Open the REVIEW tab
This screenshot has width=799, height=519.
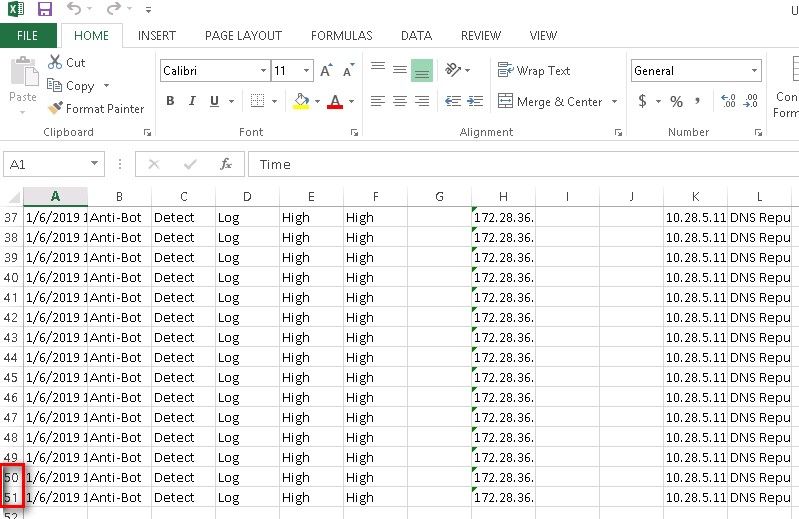click(481, 36)
